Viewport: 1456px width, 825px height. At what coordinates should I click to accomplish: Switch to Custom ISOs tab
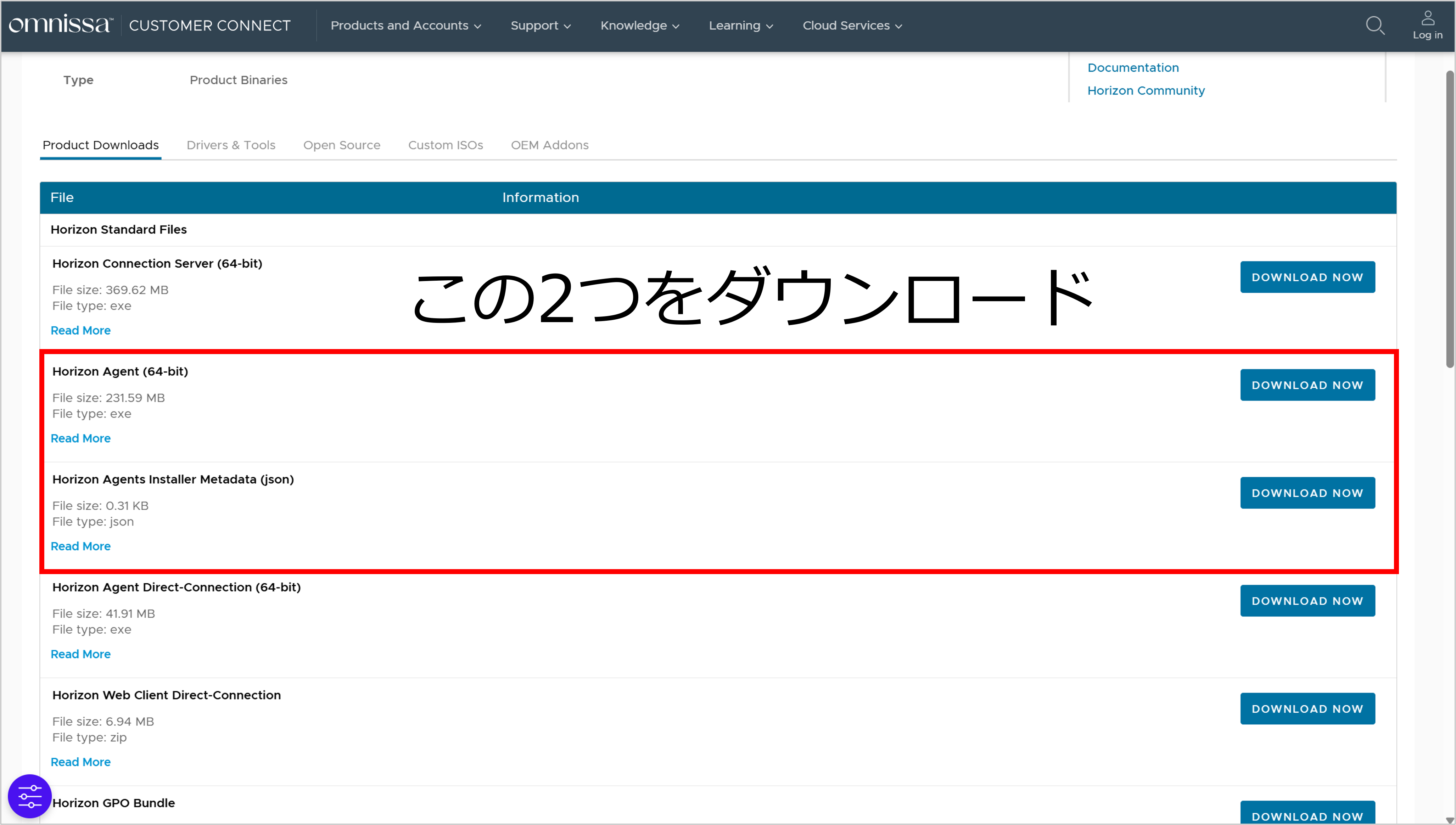point(445,145)
